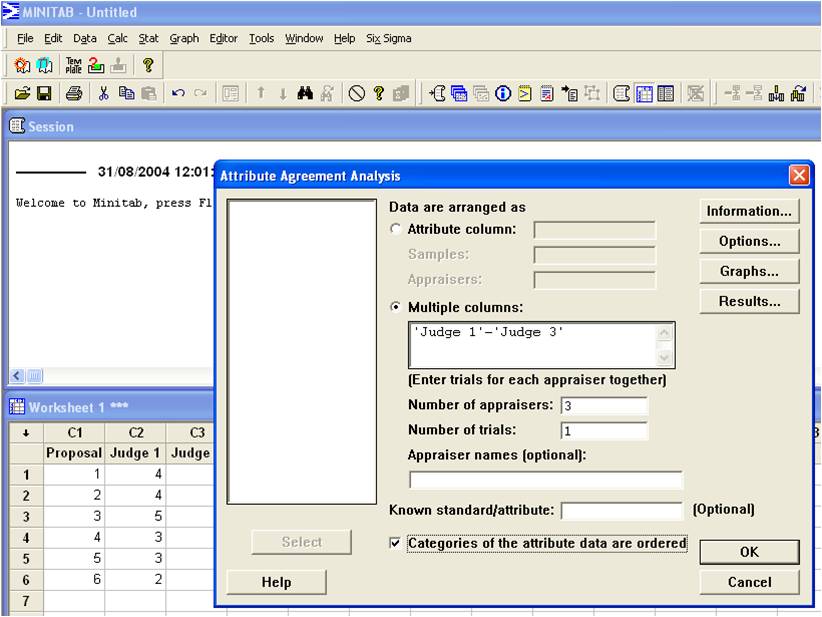
Task: Click the C1 column header in worksheet
Action: [74, 433]
